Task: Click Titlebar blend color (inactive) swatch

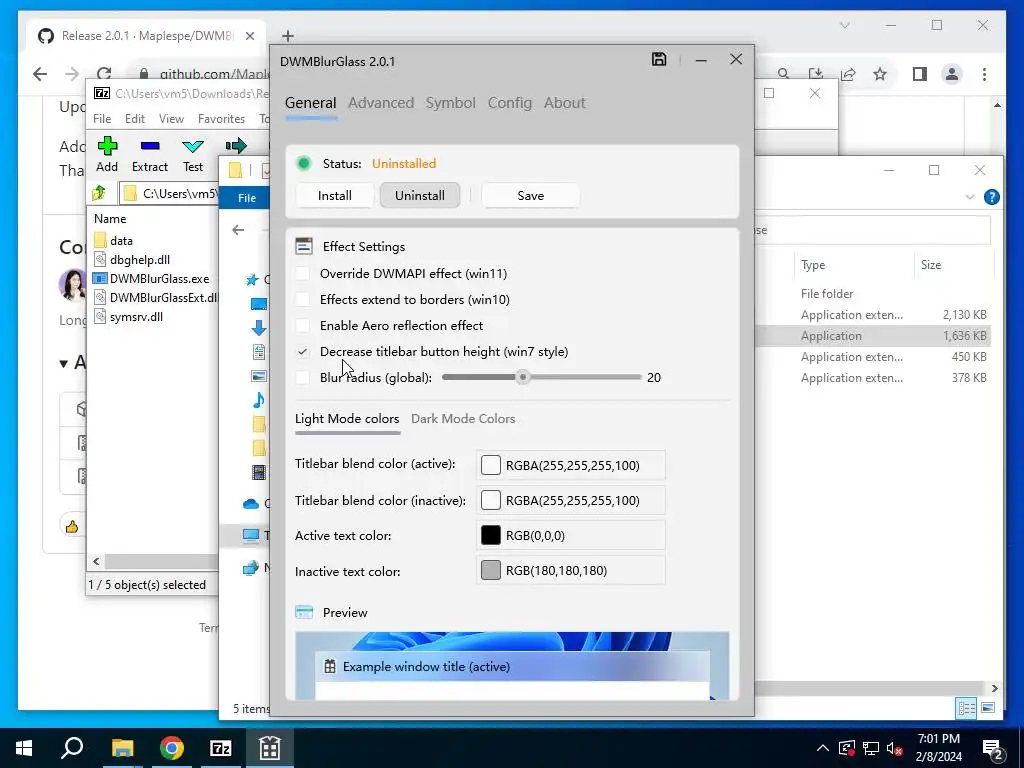Action: coord(490,500)
